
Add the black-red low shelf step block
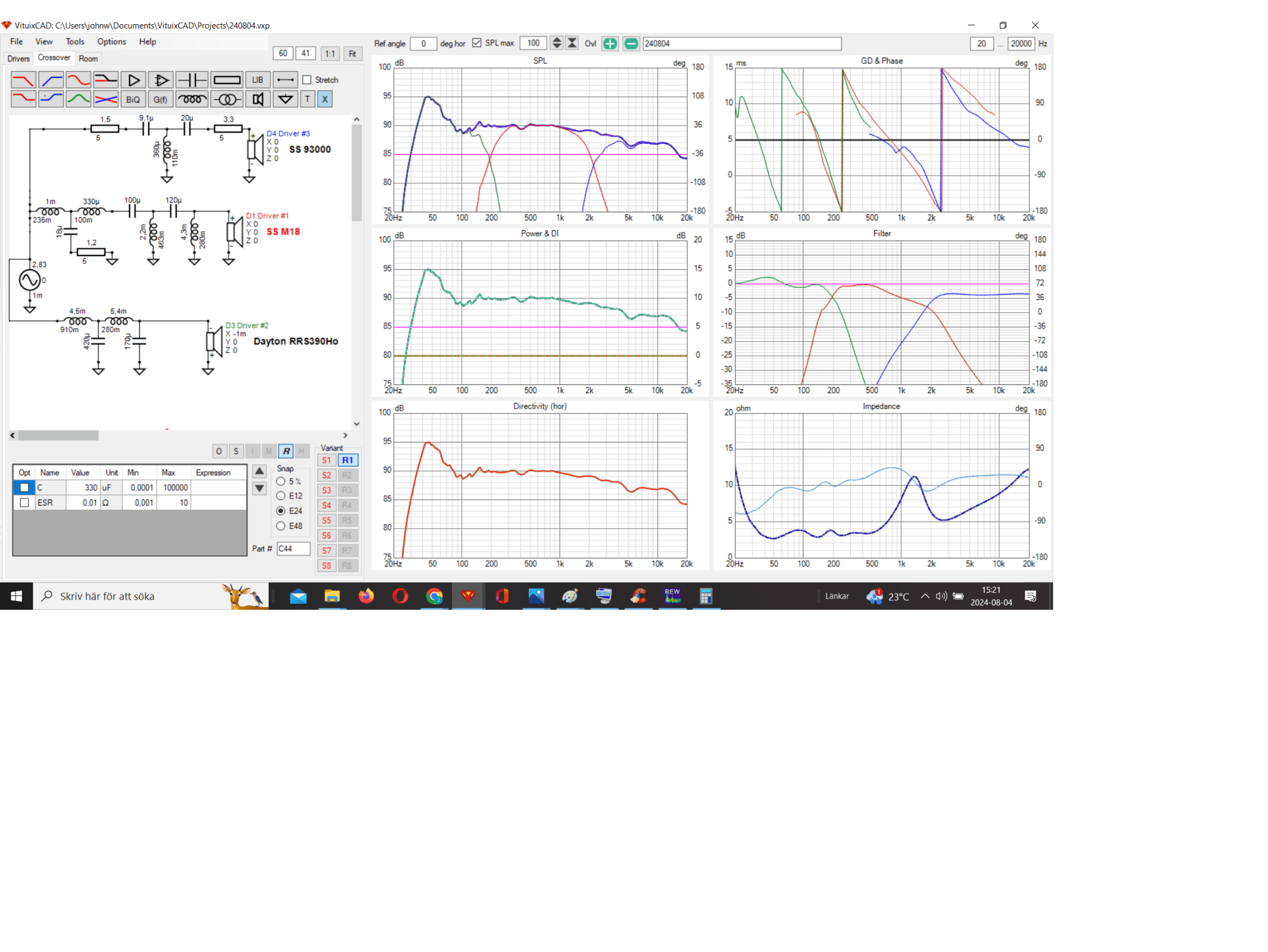point(106,80)
